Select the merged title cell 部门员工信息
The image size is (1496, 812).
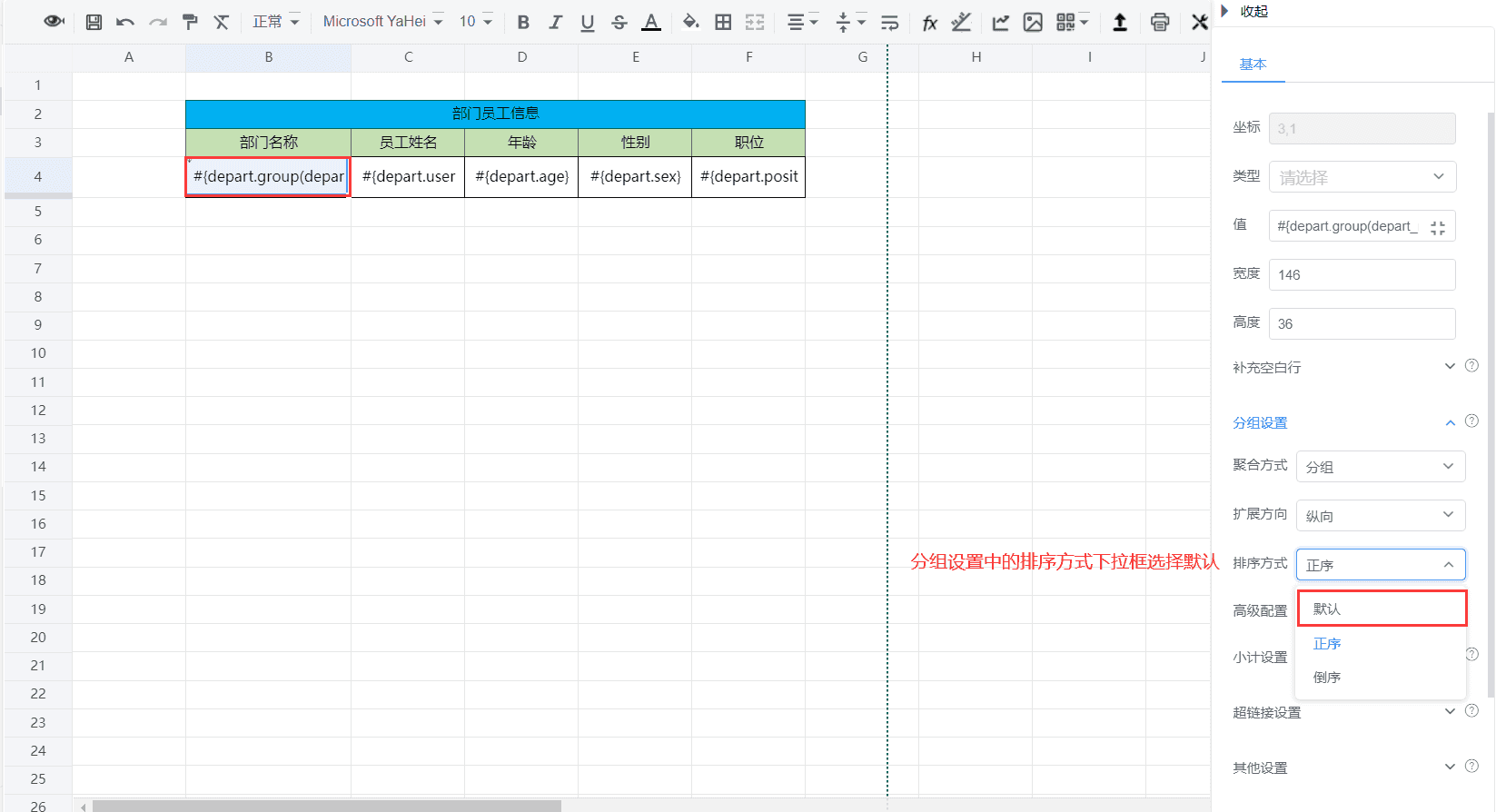click(x=495, y=114)
